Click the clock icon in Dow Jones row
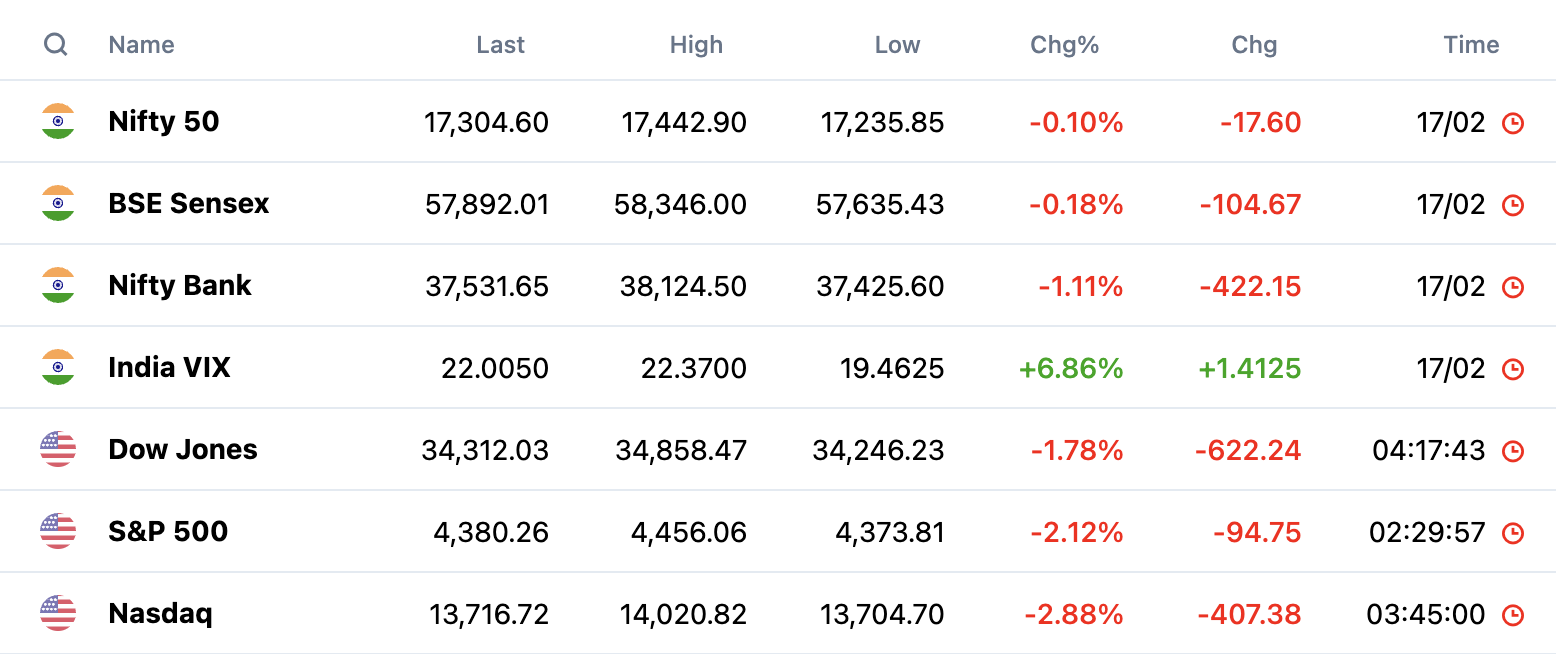 1514,451
